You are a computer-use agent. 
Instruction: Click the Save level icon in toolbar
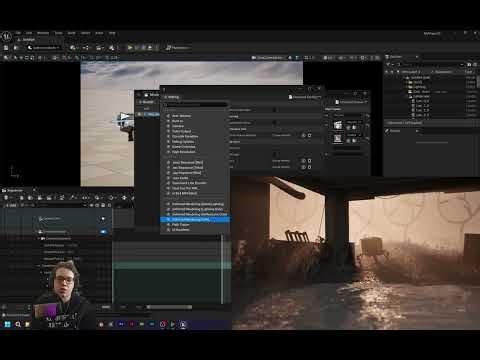pos(6,48)
